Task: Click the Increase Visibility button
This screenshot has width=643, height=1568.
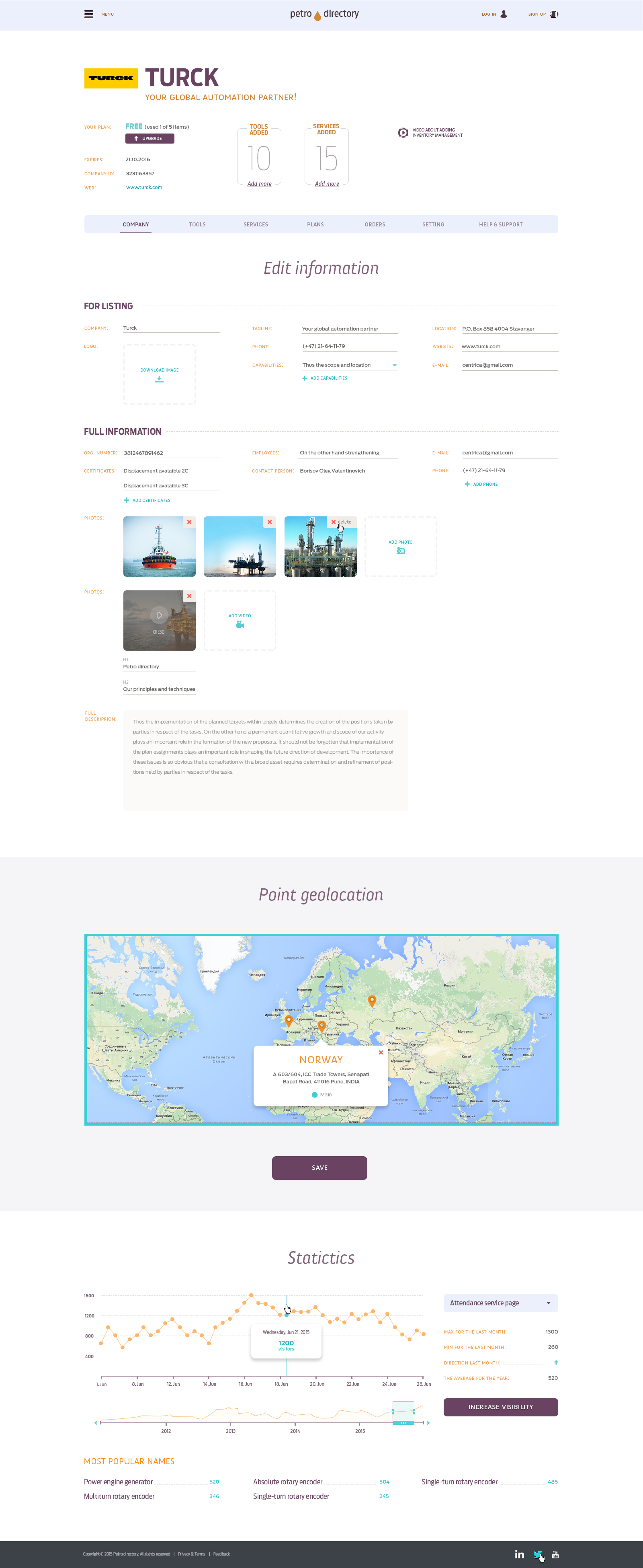Action: [501, 1407]
